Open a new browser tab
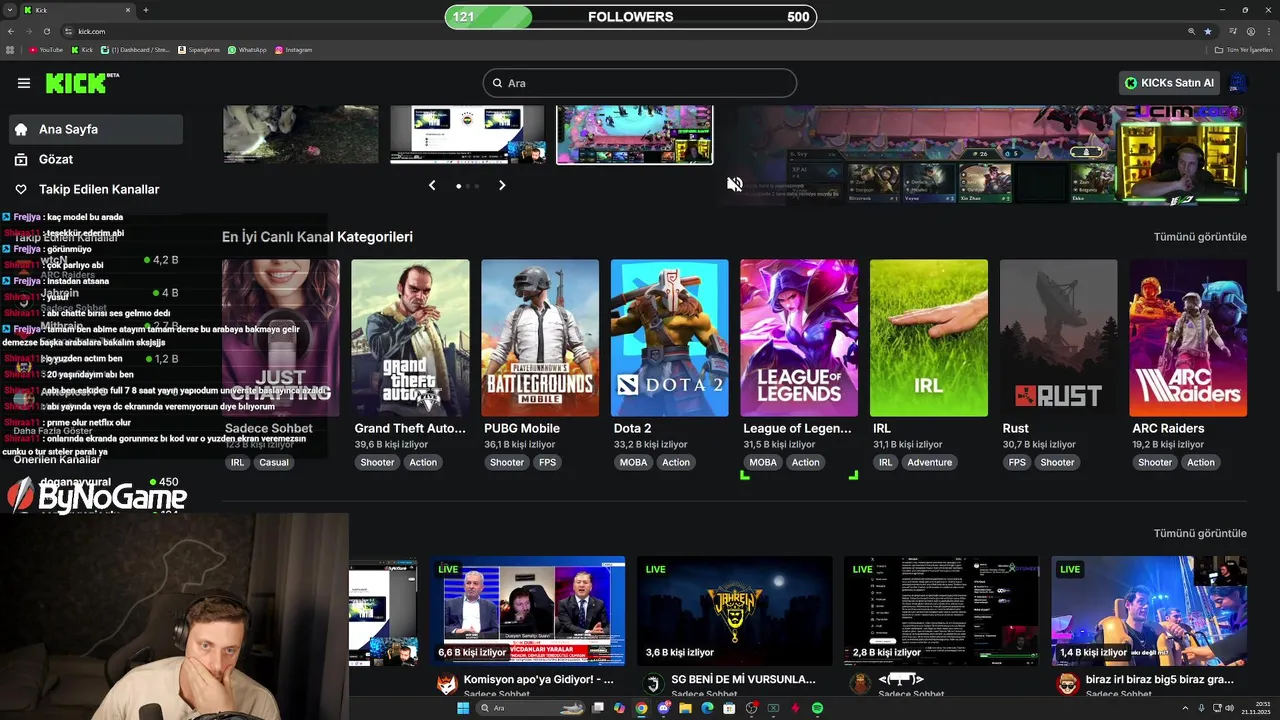 point(146,10)
